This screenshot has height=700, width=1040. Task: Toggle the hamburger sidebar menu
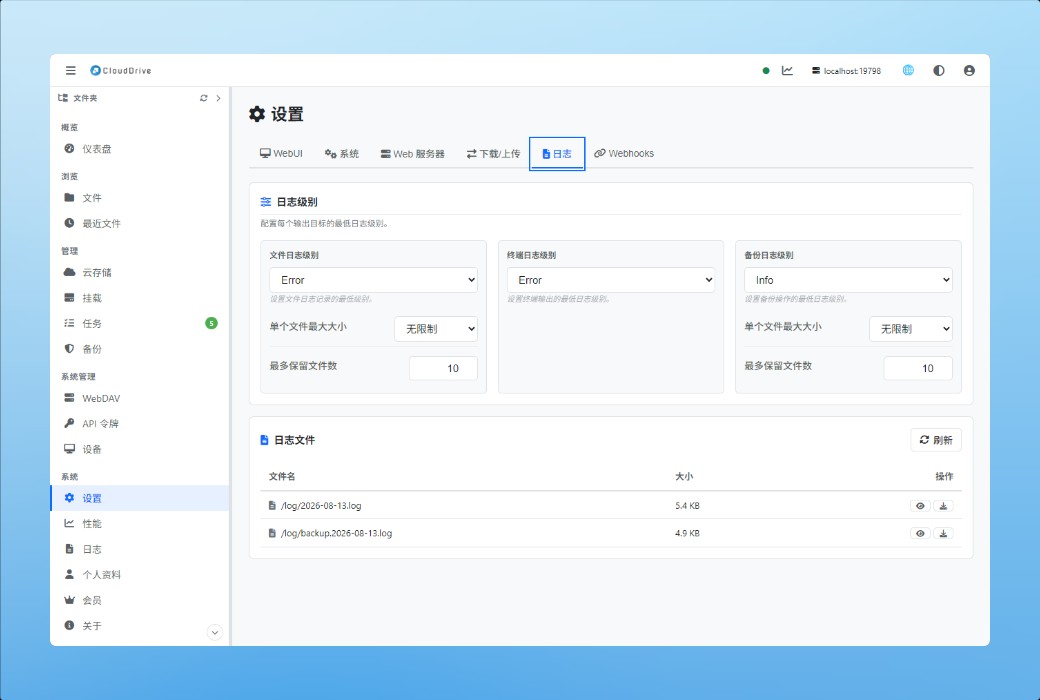(x=70, y=70)
